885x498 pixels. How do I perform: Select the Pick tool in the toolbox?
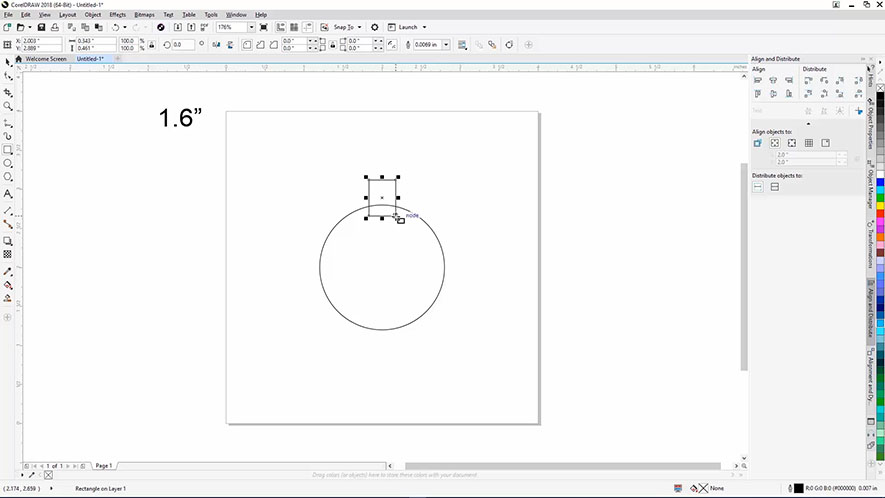(8, 63)
